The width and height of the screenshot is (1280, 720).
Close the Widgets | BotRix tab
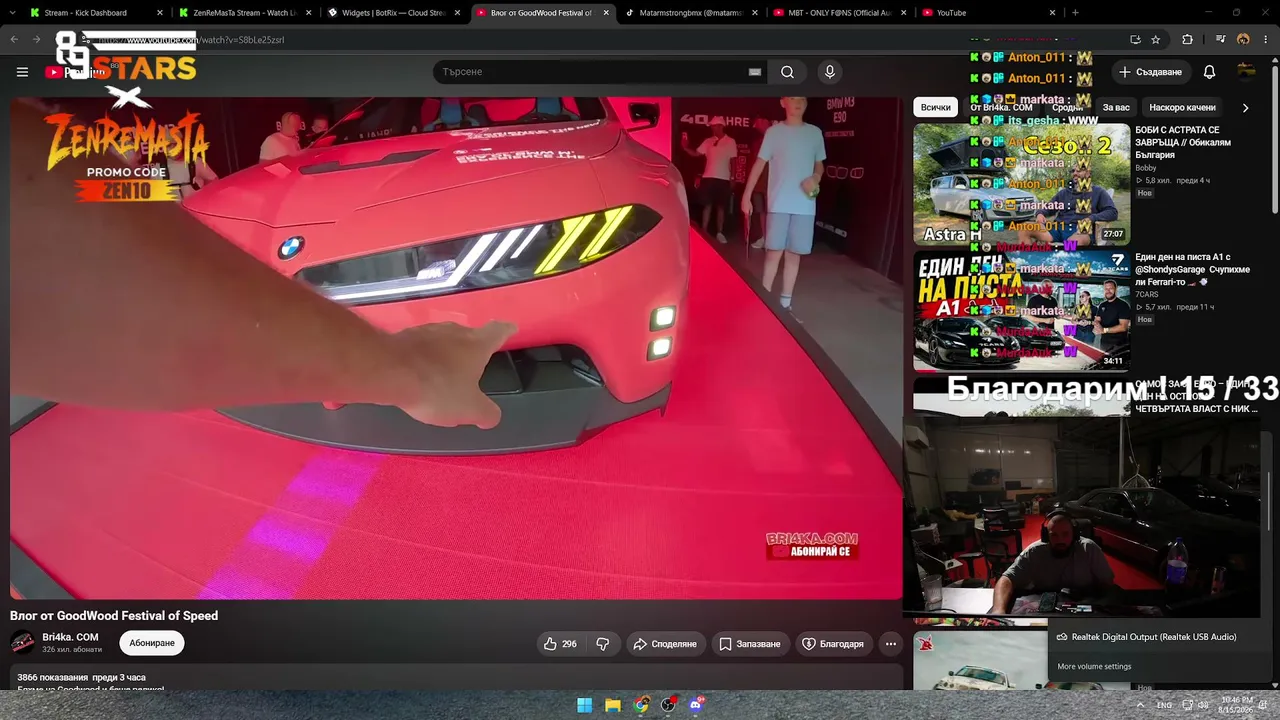pos(457,13)
